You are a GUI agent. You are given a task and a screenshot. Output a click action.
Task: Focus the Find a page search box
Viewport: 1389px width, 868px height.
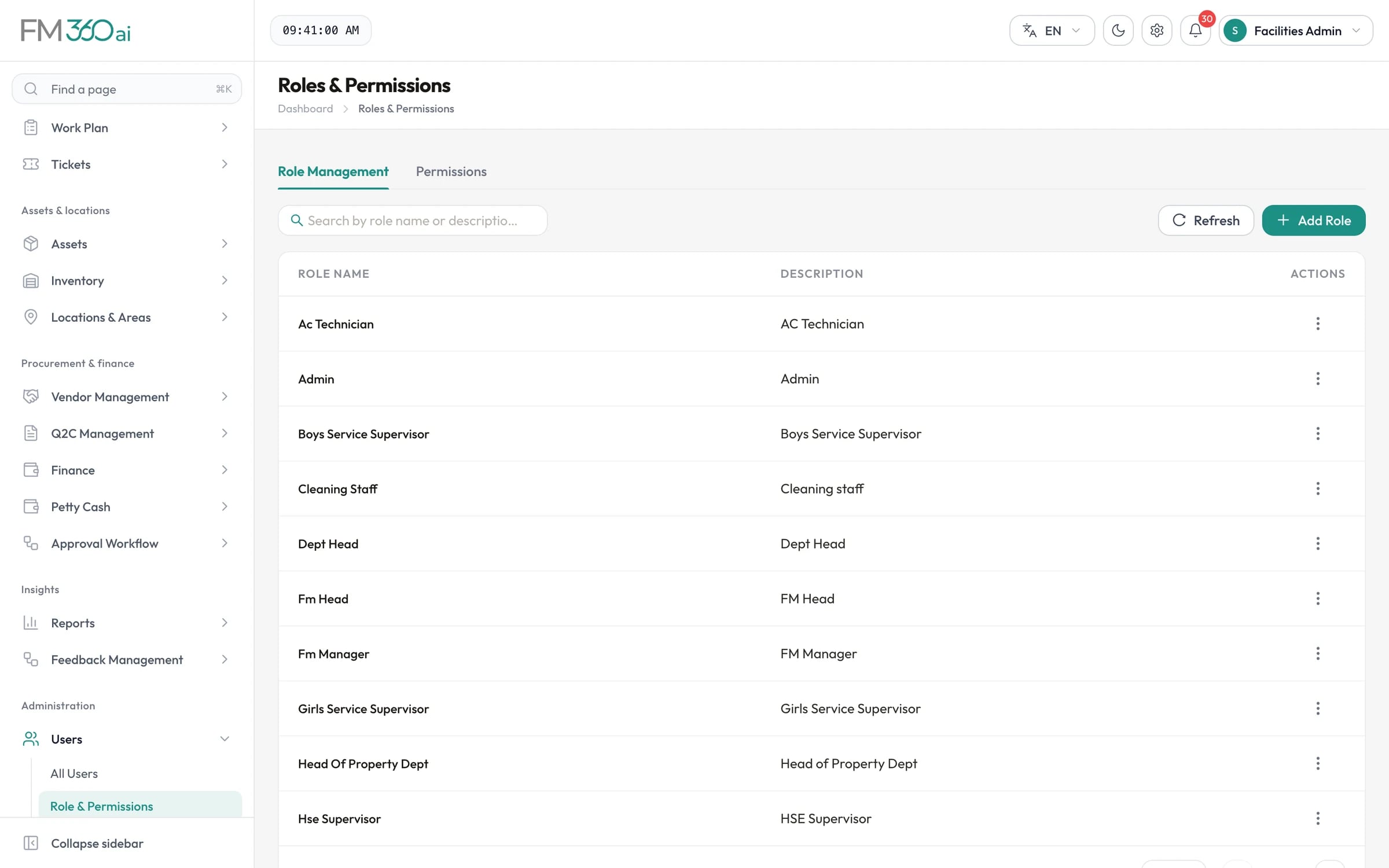coord(126,89)
